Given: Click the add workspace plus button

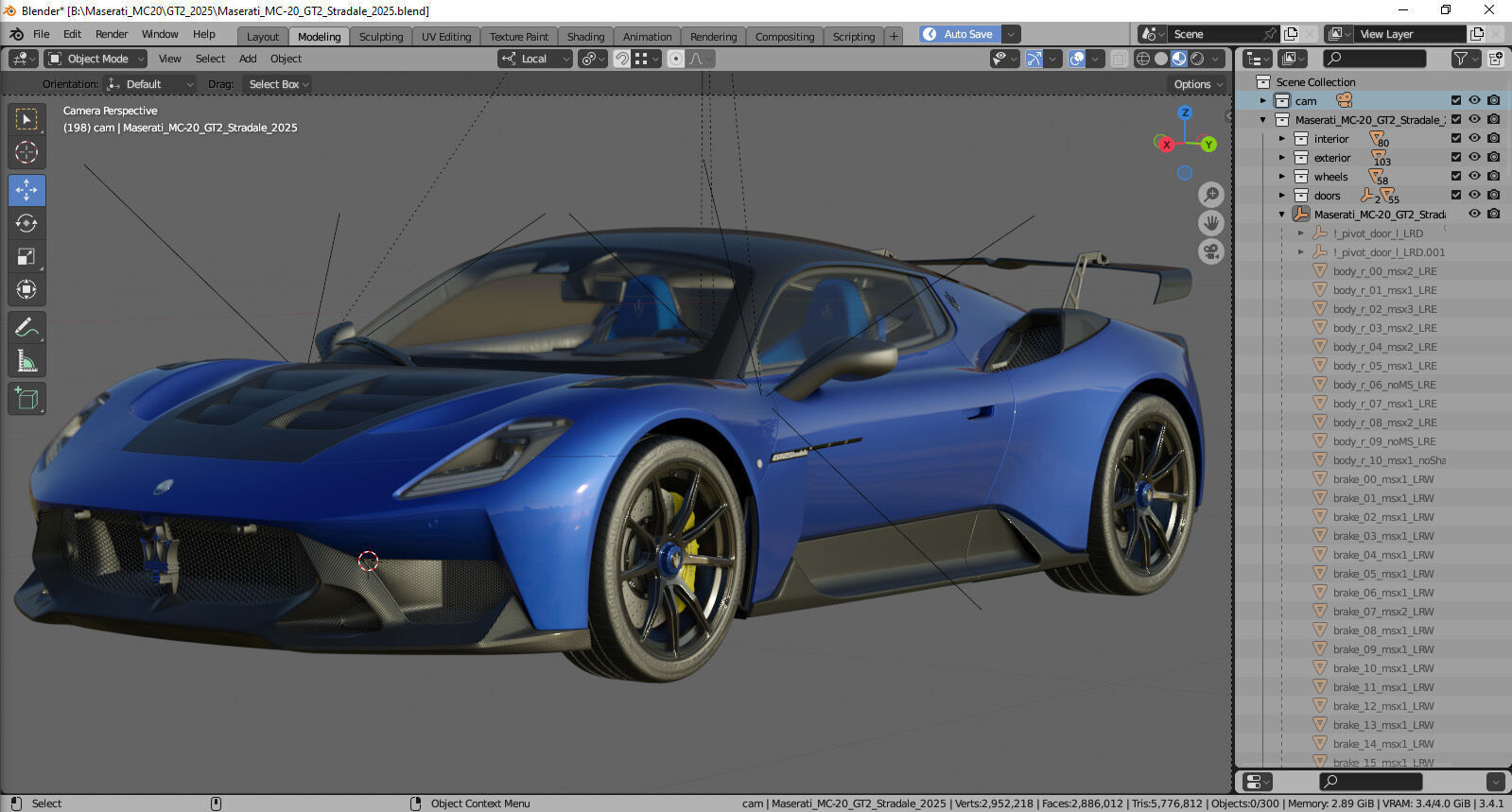Looking at the screenshot, I should pyautogui.click(x=894, y=36).
